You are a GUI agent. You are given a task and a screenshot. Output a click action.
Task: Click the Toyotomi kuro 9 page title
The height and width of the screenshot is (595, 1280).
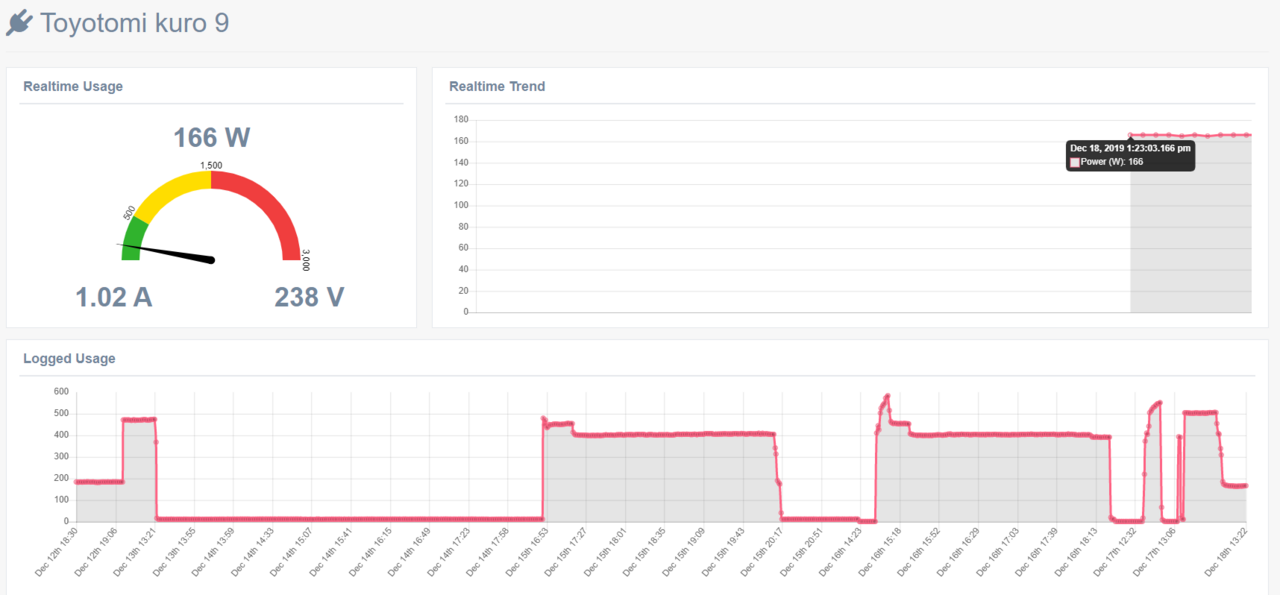(135, 23)
